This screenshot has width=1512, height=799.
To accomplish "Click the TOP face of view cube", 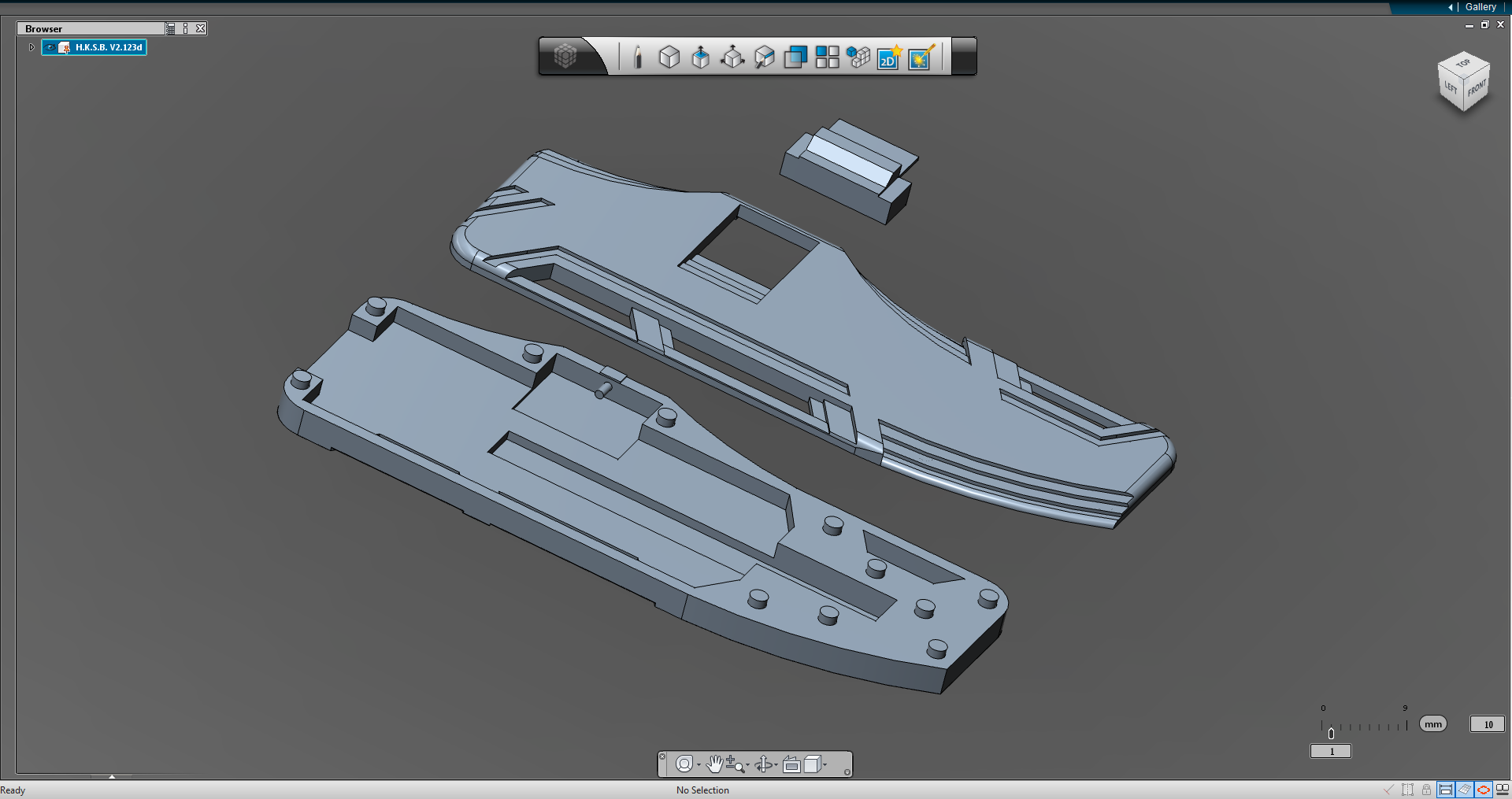I will (x=1463, y=64).
